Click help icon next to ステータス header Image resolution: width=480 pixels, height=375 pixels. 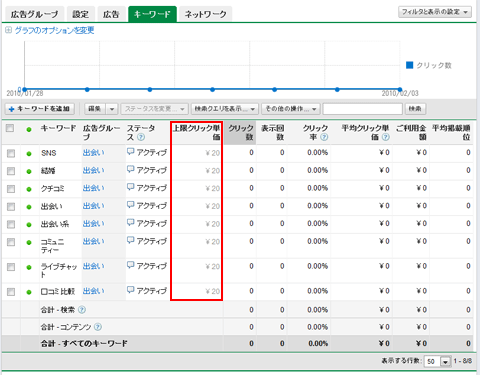(x=141, y=137)
